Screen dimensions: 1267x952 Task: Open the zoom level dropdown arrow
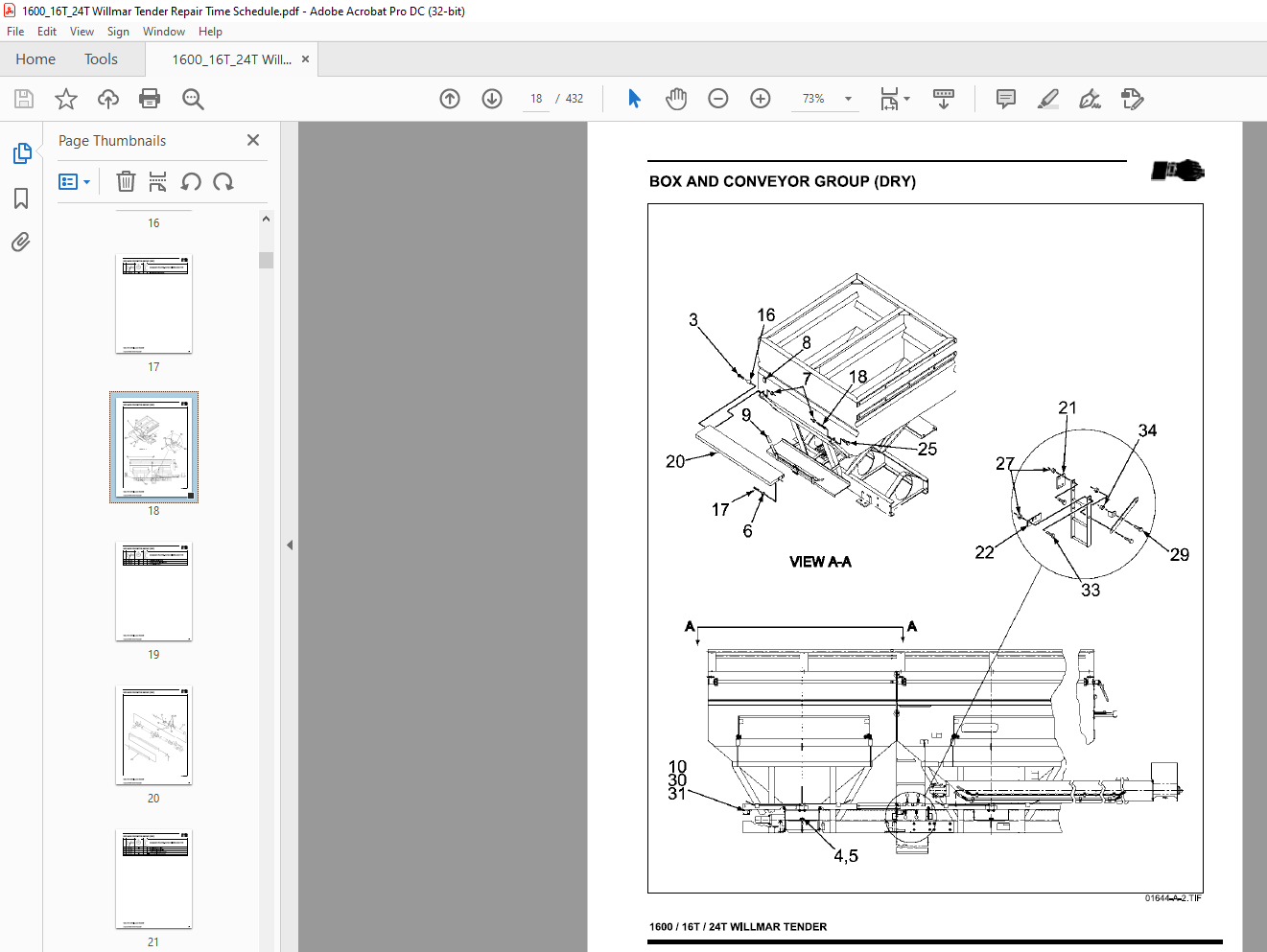848,99
